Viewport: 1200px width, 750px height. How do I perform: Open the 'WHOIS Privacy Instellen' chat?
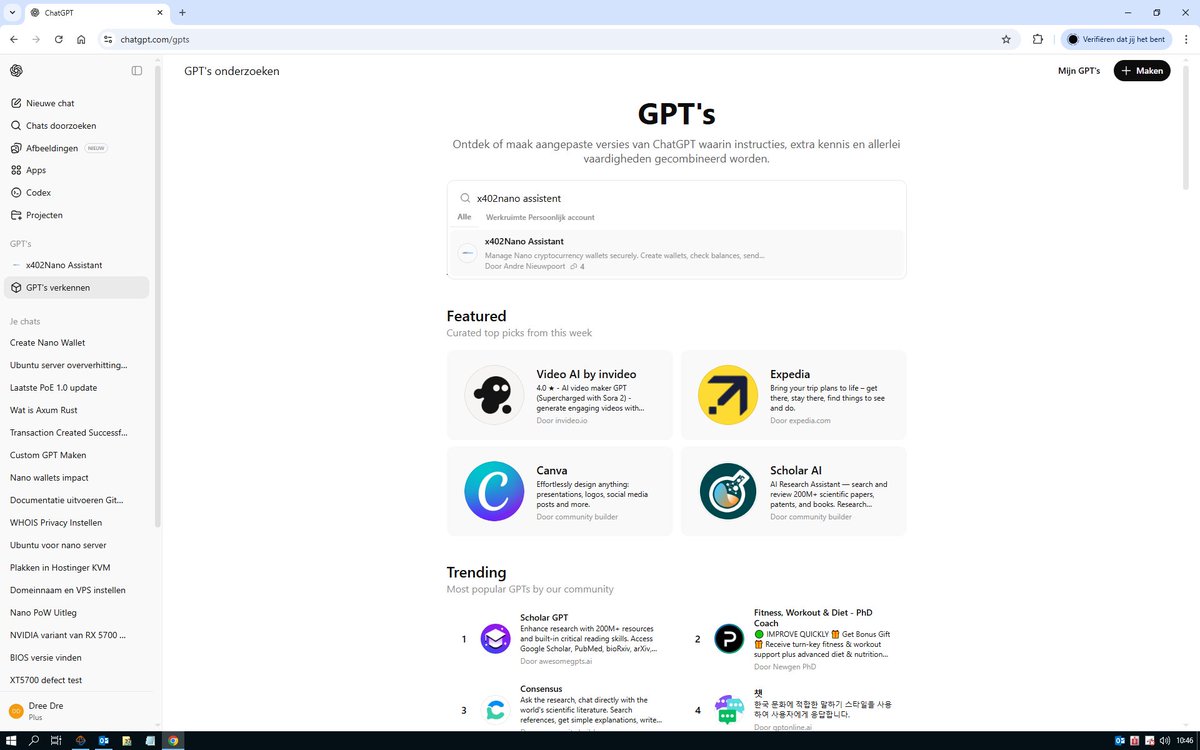tap(77, 523)
